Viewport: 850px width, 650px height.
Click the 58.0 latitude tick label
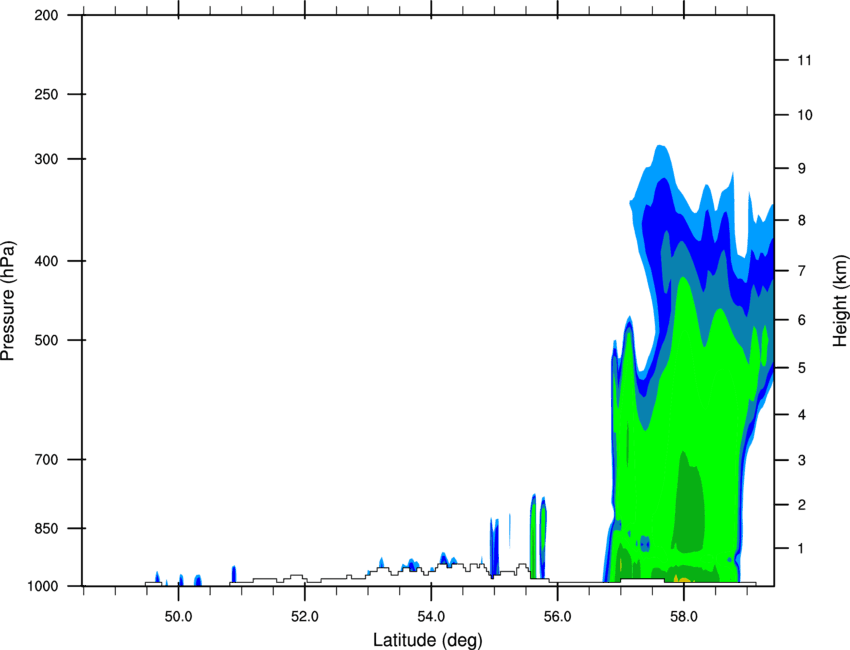[684, 617]
